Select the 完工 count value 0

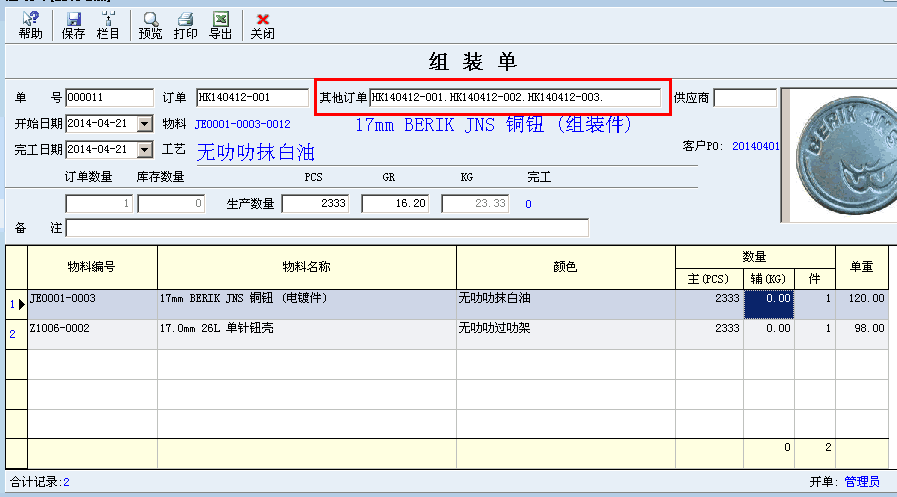pyautogui.click(x=528, y=204)
